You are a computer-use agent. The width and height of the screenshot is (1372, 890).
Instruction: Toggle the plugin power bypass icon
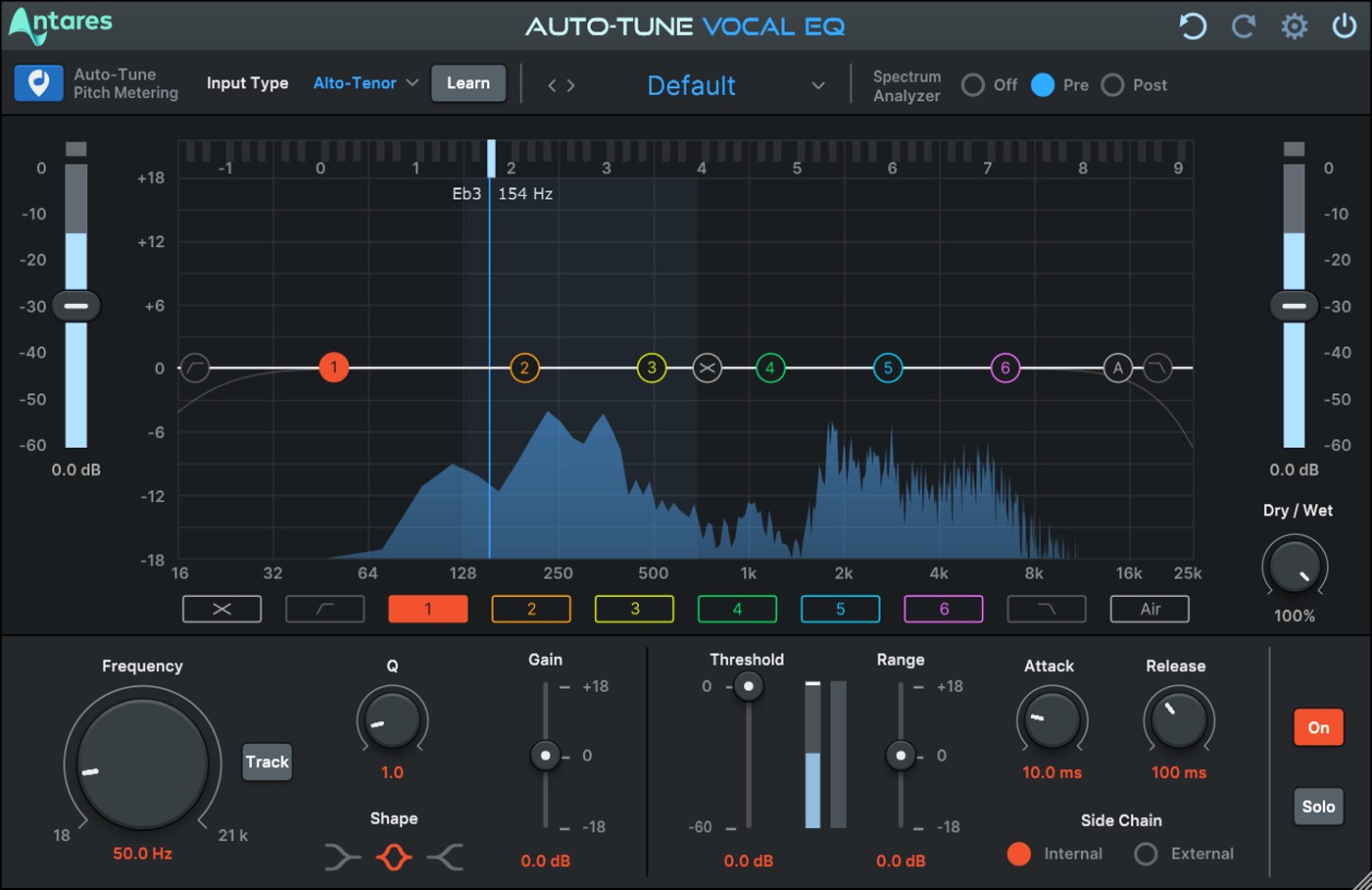pos(1345,26)
